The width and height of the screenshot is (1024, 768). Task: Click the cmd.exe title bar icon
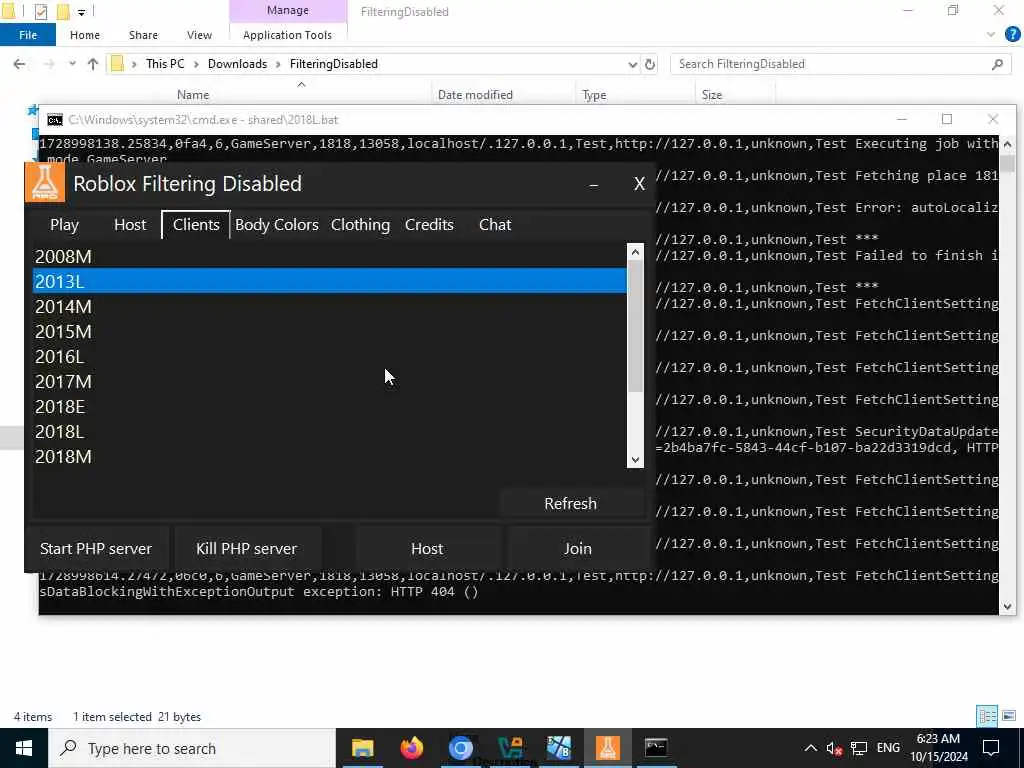click(x=55, y=120)
